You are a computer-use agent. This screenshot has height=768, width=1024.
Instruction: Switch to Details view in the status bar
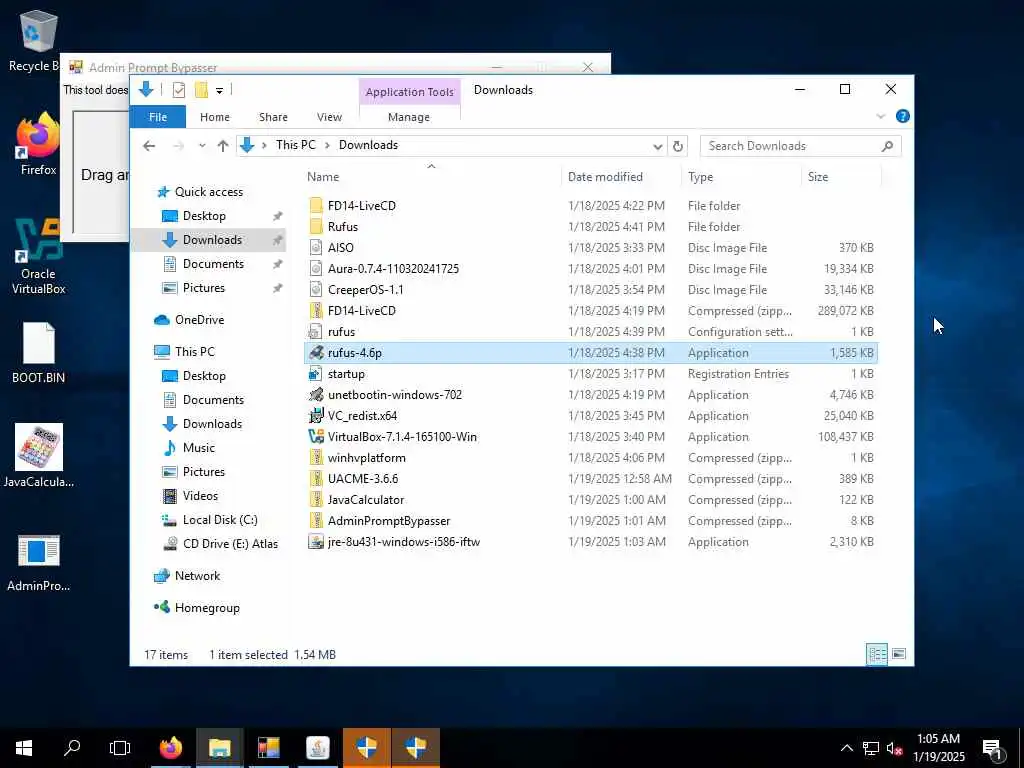tap(876, 654)
